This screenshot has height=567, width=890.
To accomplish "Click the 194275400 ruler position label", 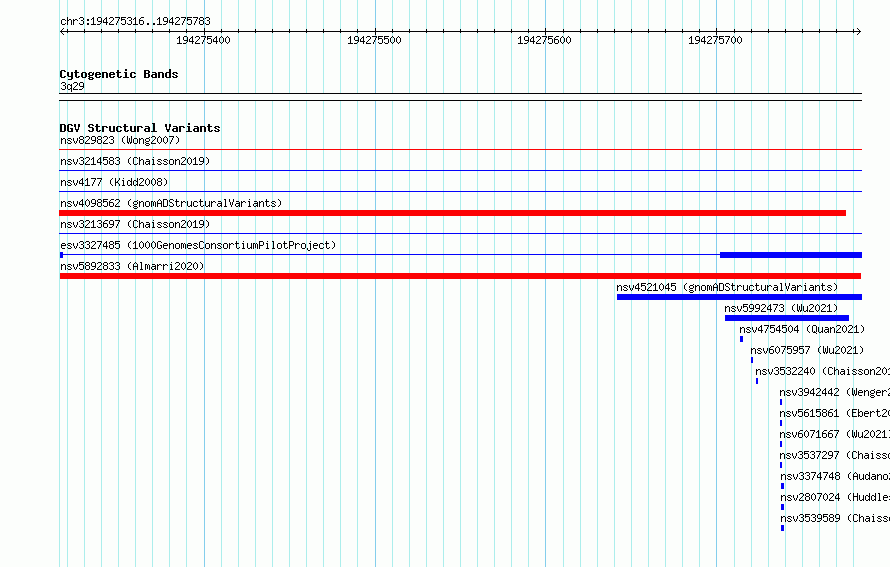I will (203, 40).
